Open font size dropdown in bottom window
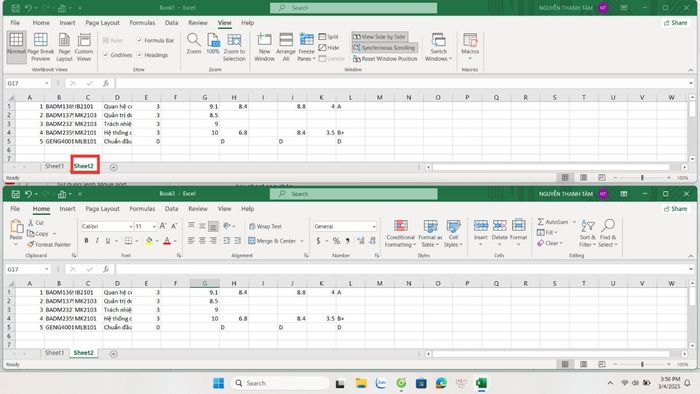The height and width of the screenshot is (394, 700). pos(154,227)
